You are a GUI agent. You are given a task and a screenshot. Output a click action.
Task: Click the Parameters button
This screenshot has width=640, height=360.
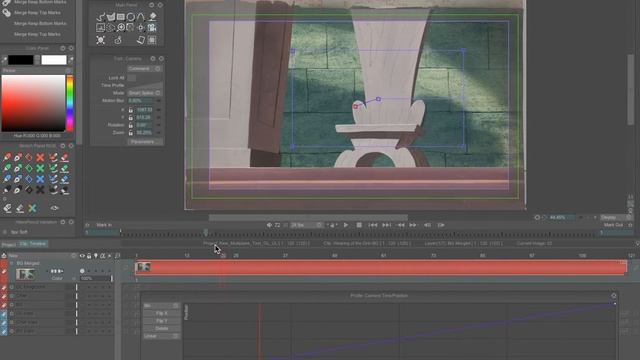point(145,142)
